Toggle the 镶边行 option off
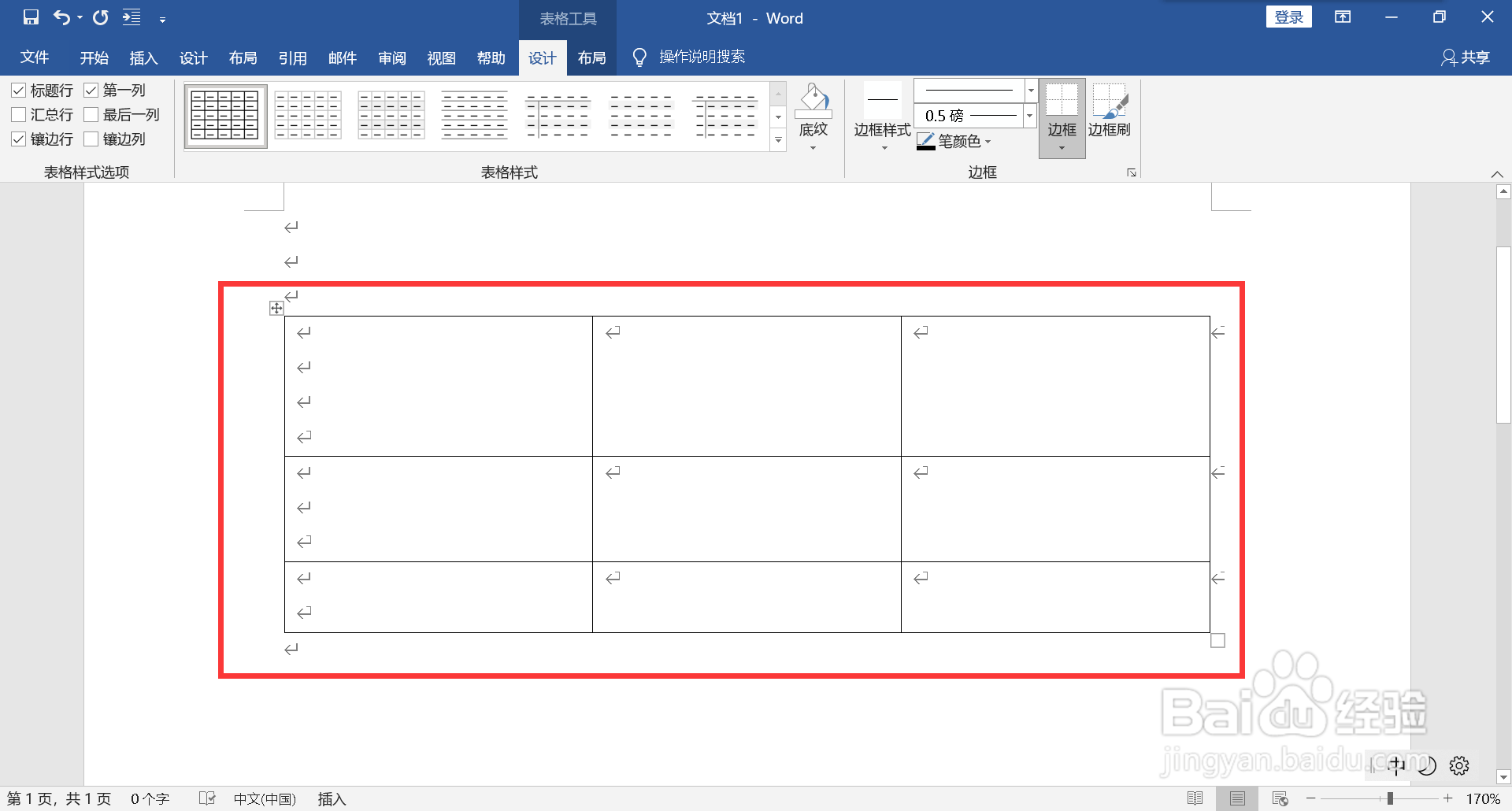Image resolution: width=1512 pixels, height=811 pixels. (20, 139)
